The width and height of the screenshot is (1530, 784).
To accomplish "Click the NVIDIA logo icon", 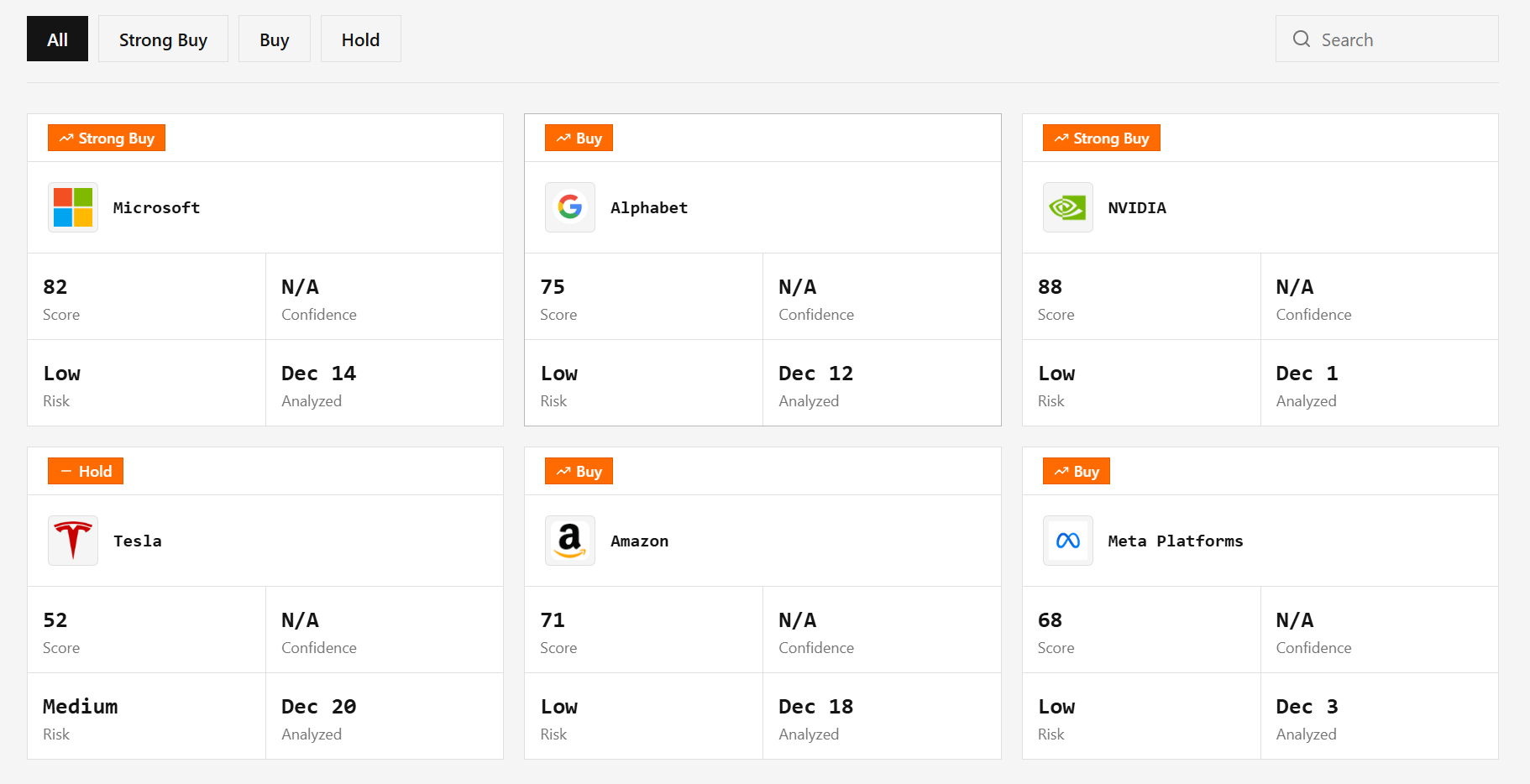I will (1067, 207).
